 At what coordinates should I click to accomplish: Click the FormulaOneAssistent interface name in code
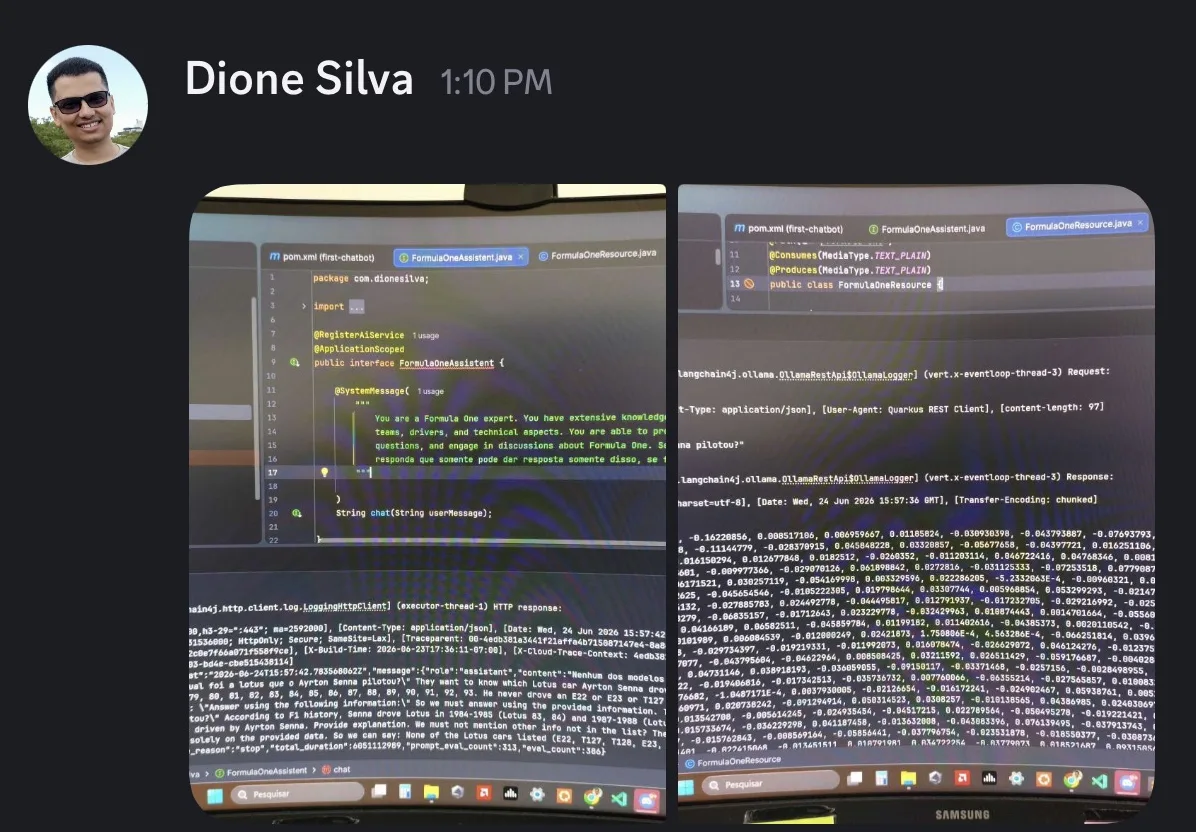pyautogui.click(x=446, y=363)
